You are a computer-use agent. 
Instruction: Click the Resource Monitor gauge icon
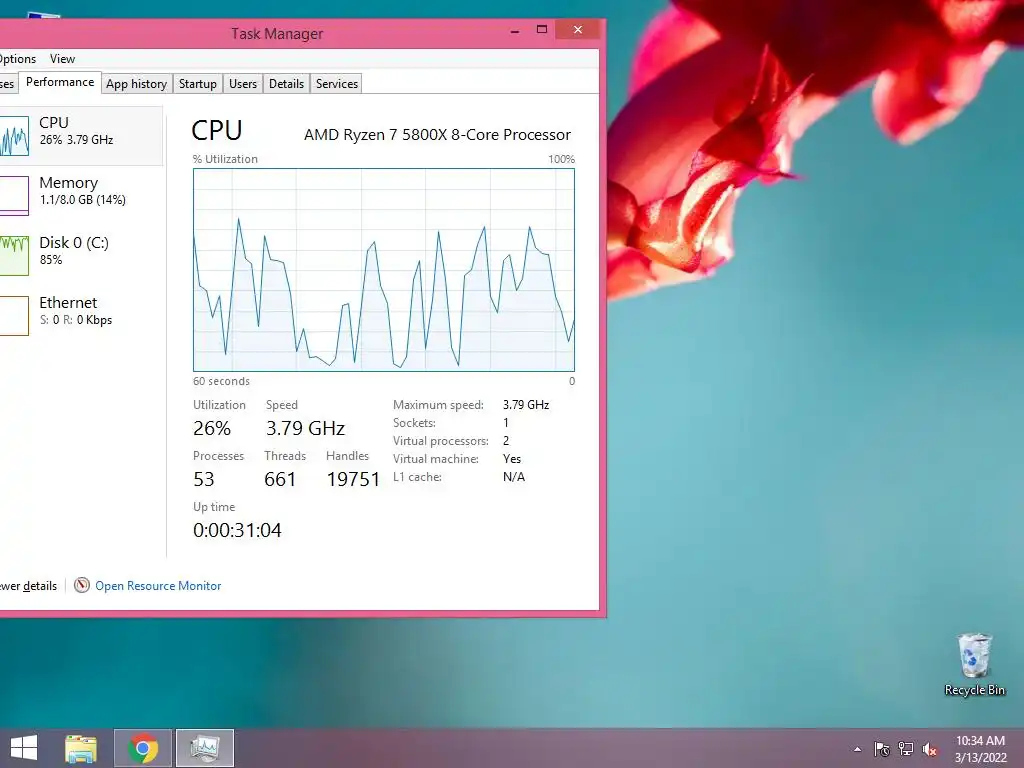pyautogui.click(x=82, y=585)
